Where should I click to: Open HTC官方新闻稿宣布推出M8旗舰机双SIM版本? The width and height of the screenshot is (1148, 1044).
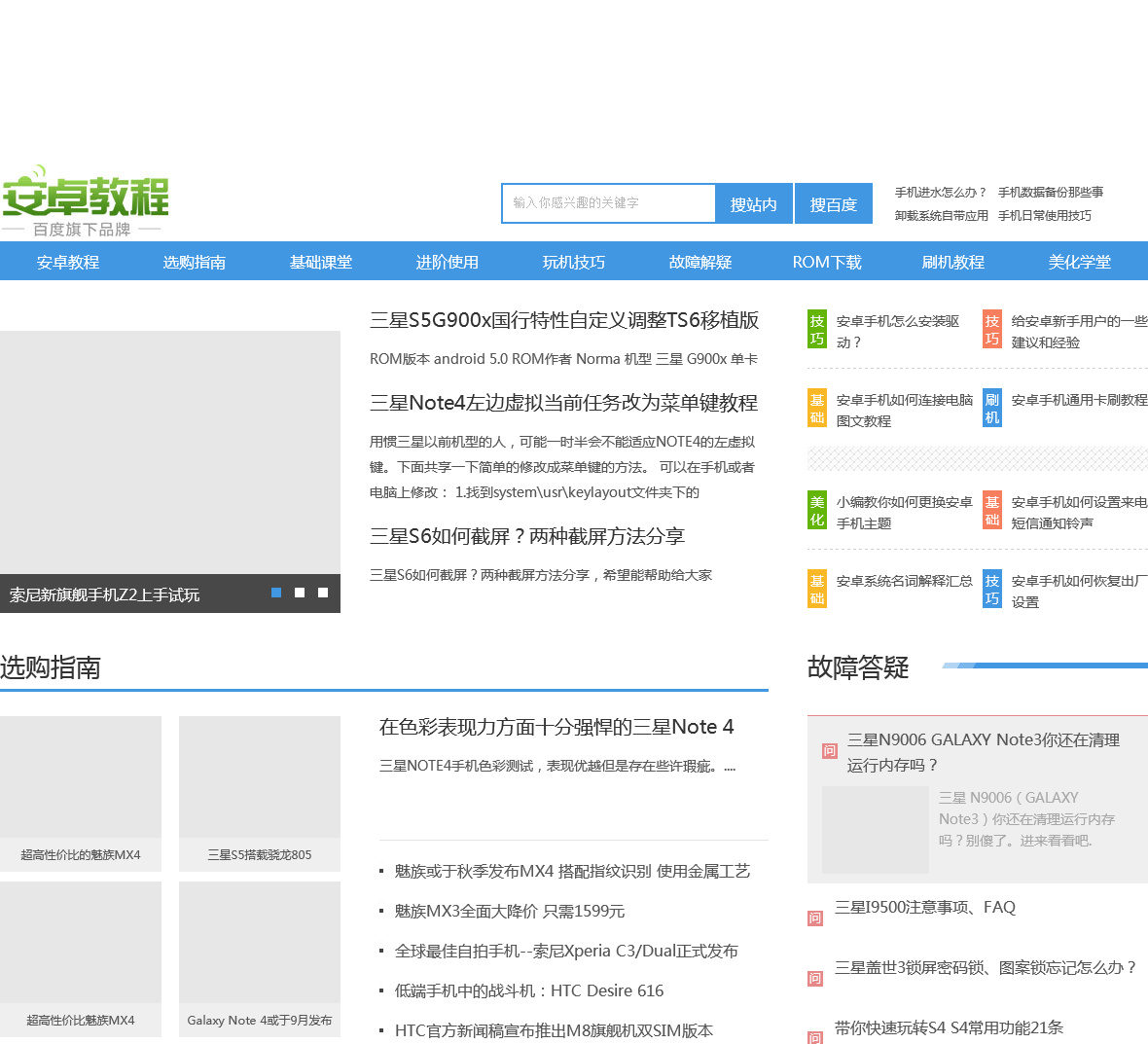(555, 1030)
